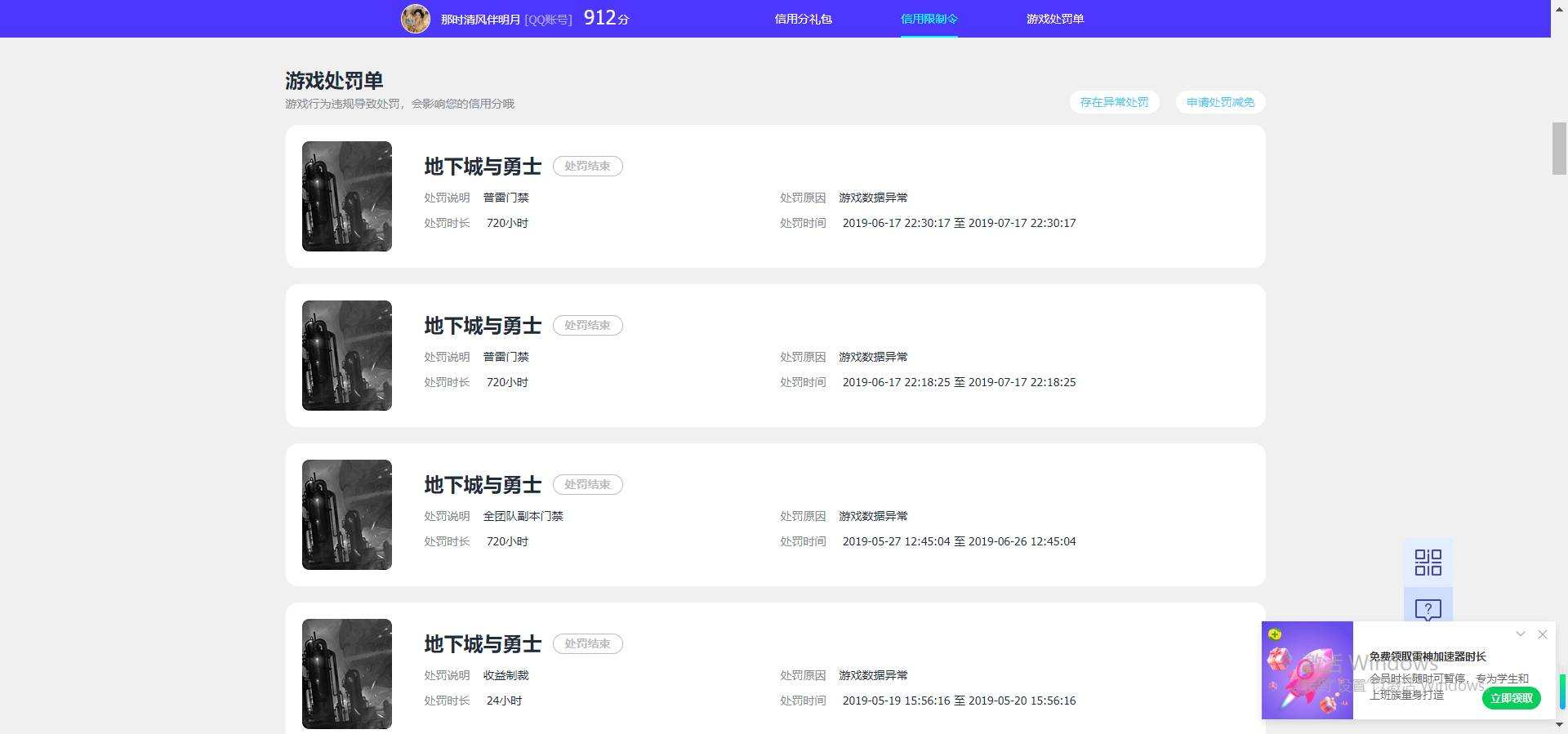Image resolution: width=1568 pixels, height=734 pixels.
Task: Click the user avatar in the header
Action: [416, 18]
